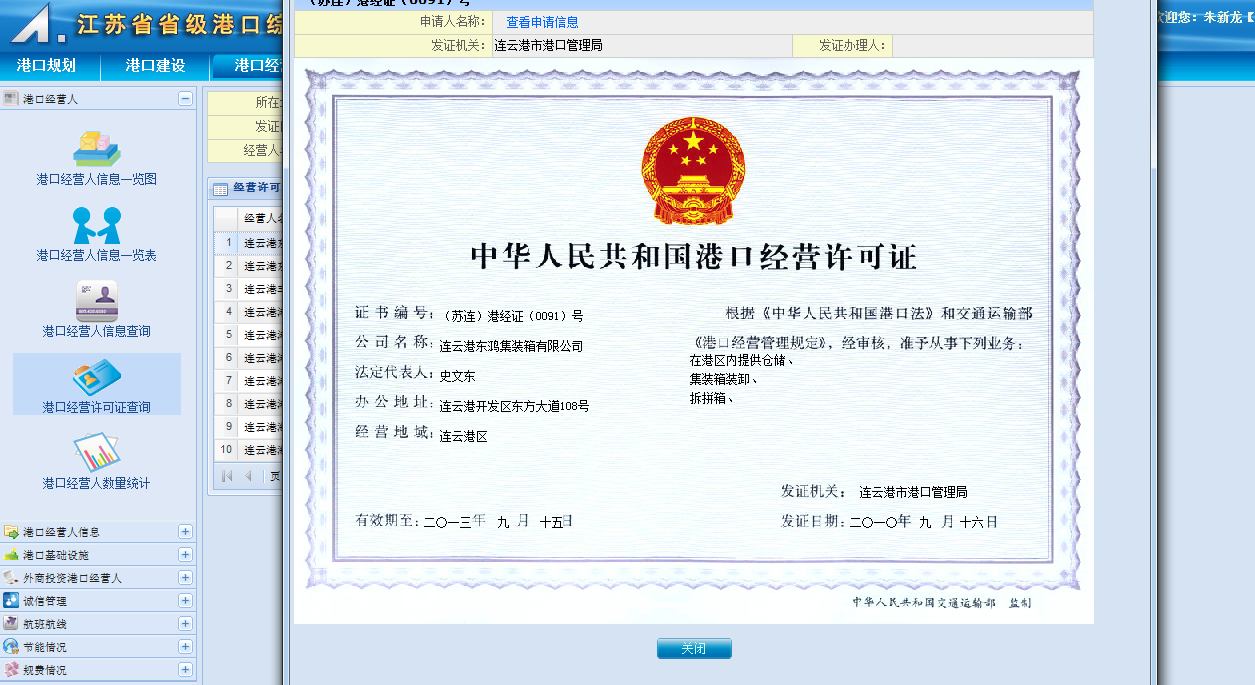Expand the 外商投资港口经营人 panel
The image size is (1255, 685).
coord(185,578)
